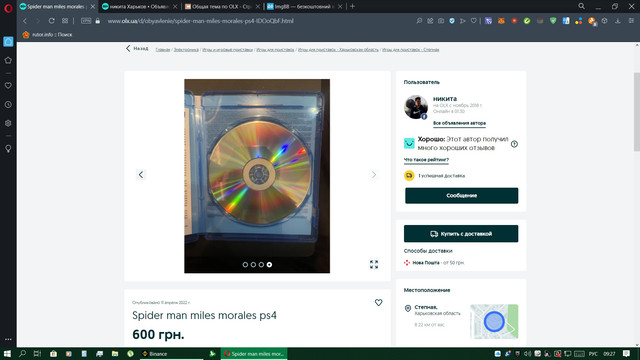Image resolution: width=640 pixels, height=360 pixels.
Task: Show previous photo in gallery
Action: tap(141, 175)
